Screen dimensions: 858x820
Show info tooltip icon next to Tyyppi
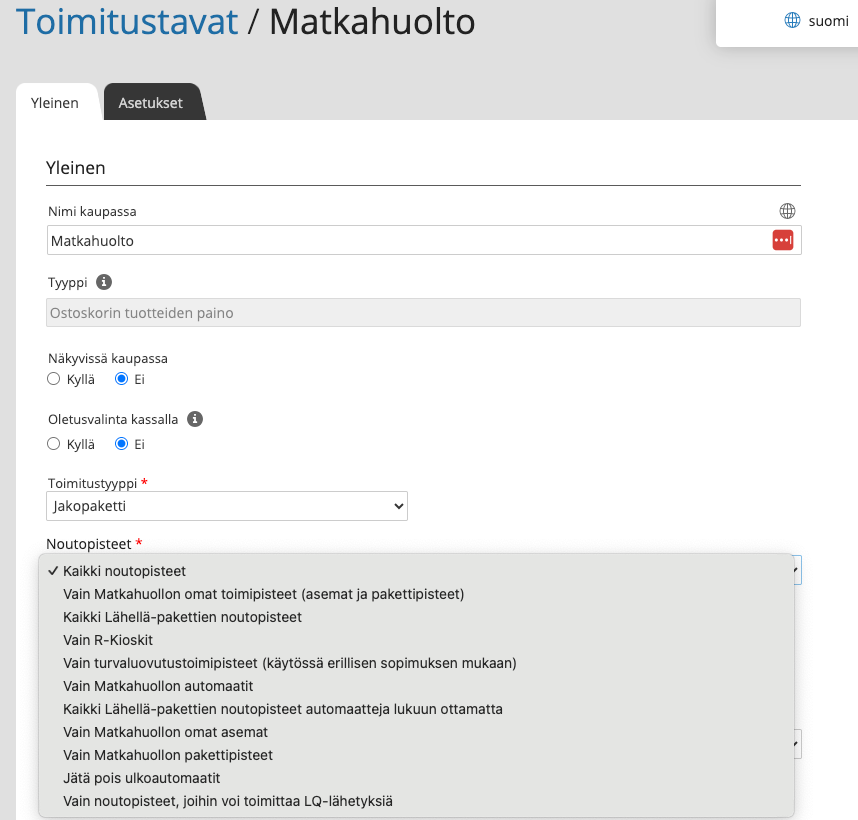104,282
